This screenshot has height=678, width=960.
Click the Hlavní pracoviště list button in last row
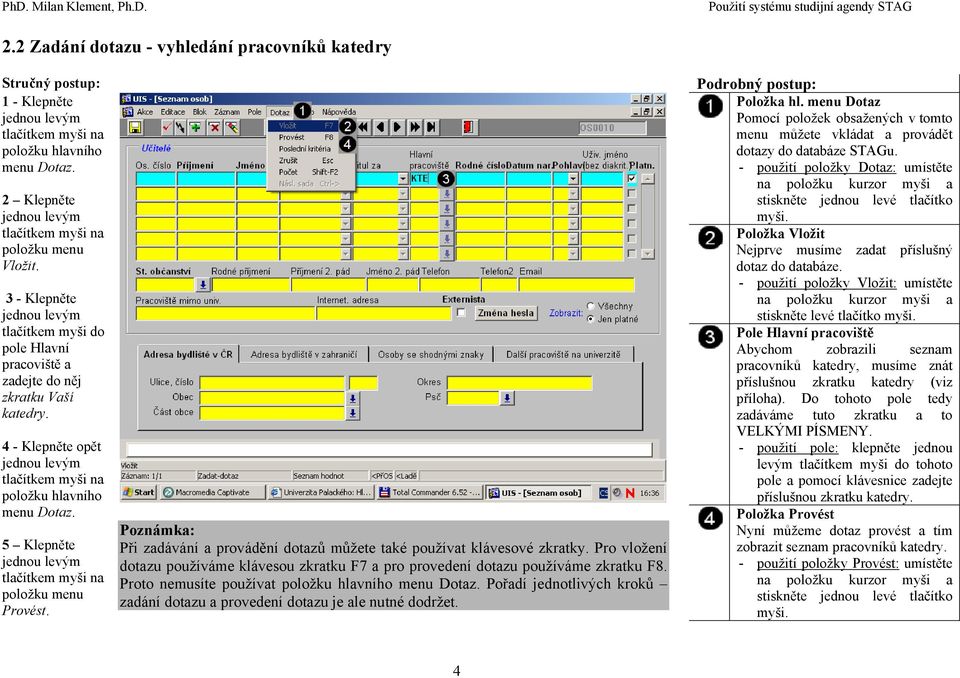click(447, 254)
